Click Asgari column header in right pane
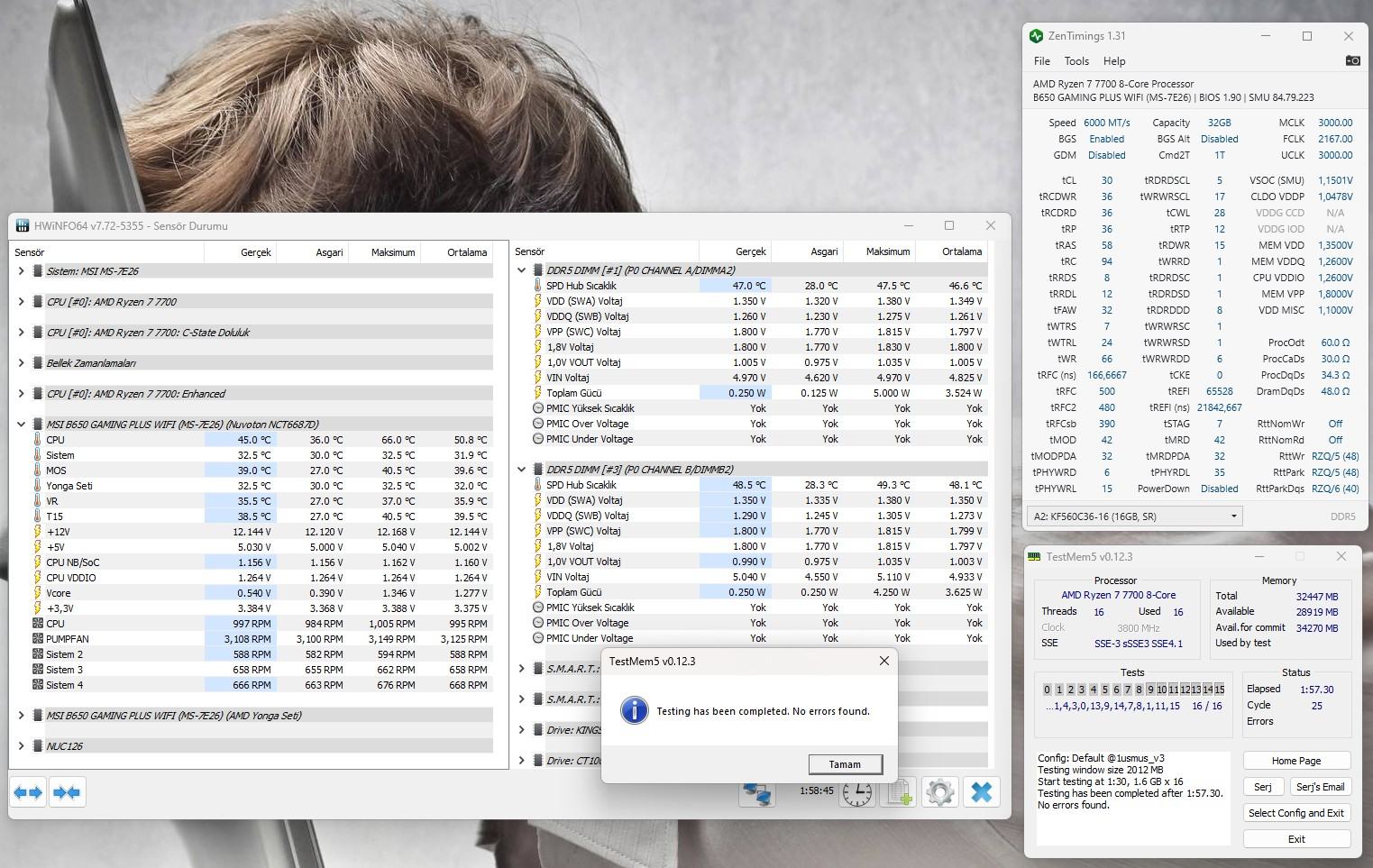 point(807,251)
